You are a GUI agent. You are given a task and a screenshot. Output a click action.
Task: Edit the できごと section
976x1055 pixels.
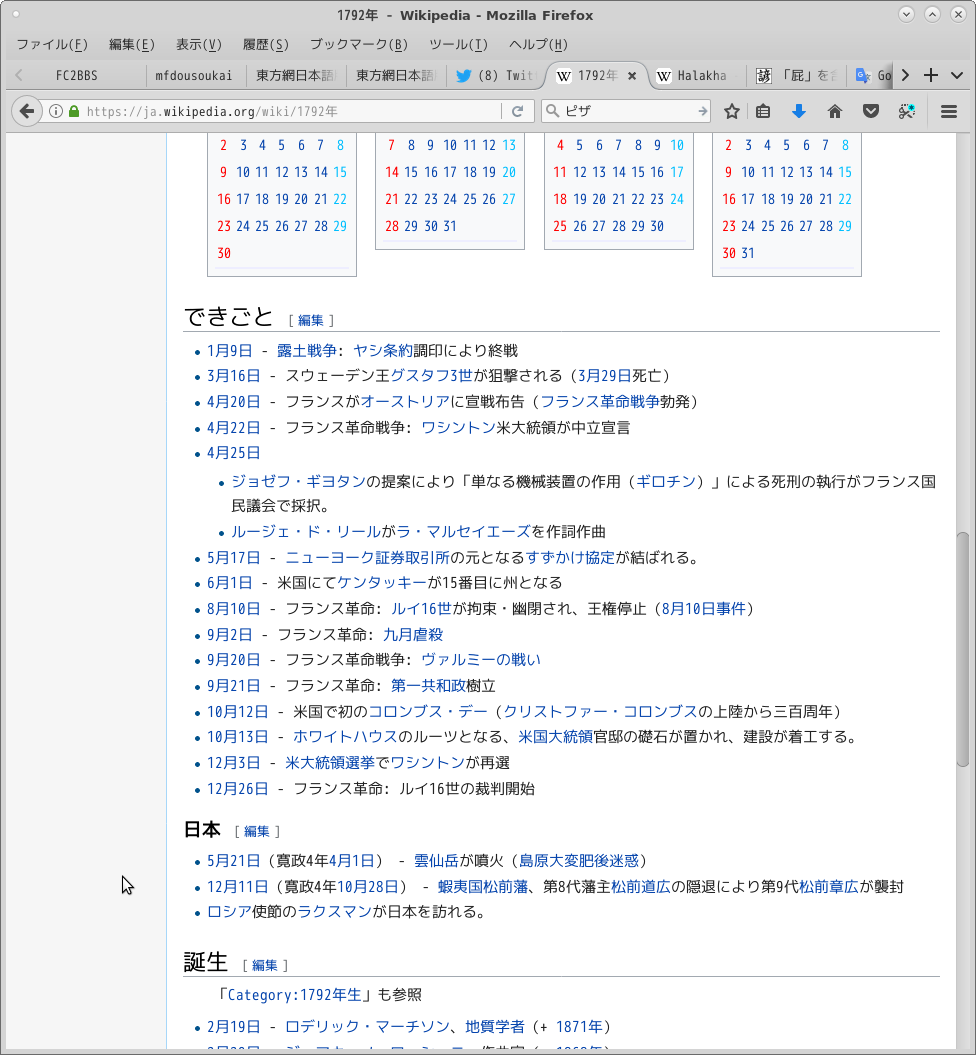coord(310,320)
